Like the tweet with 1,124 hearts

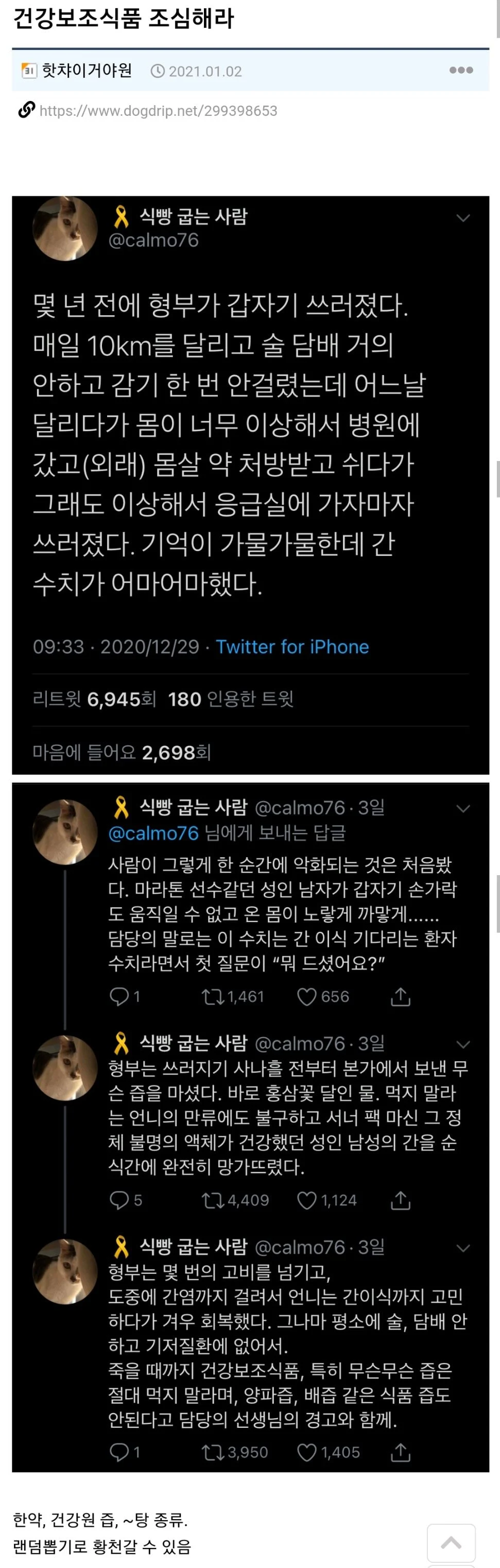pyautogui.click(x=306, y=1200)
